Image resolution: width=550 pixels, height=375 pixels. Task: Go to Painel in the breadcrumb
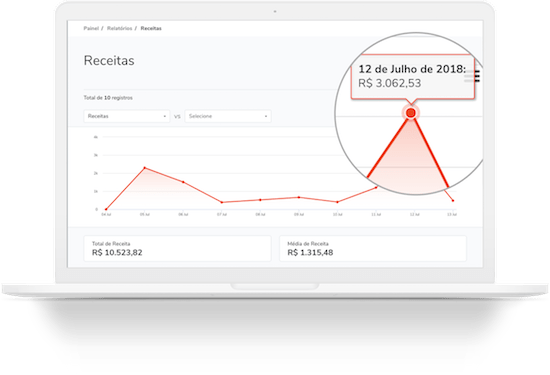[x=91, y=28]
